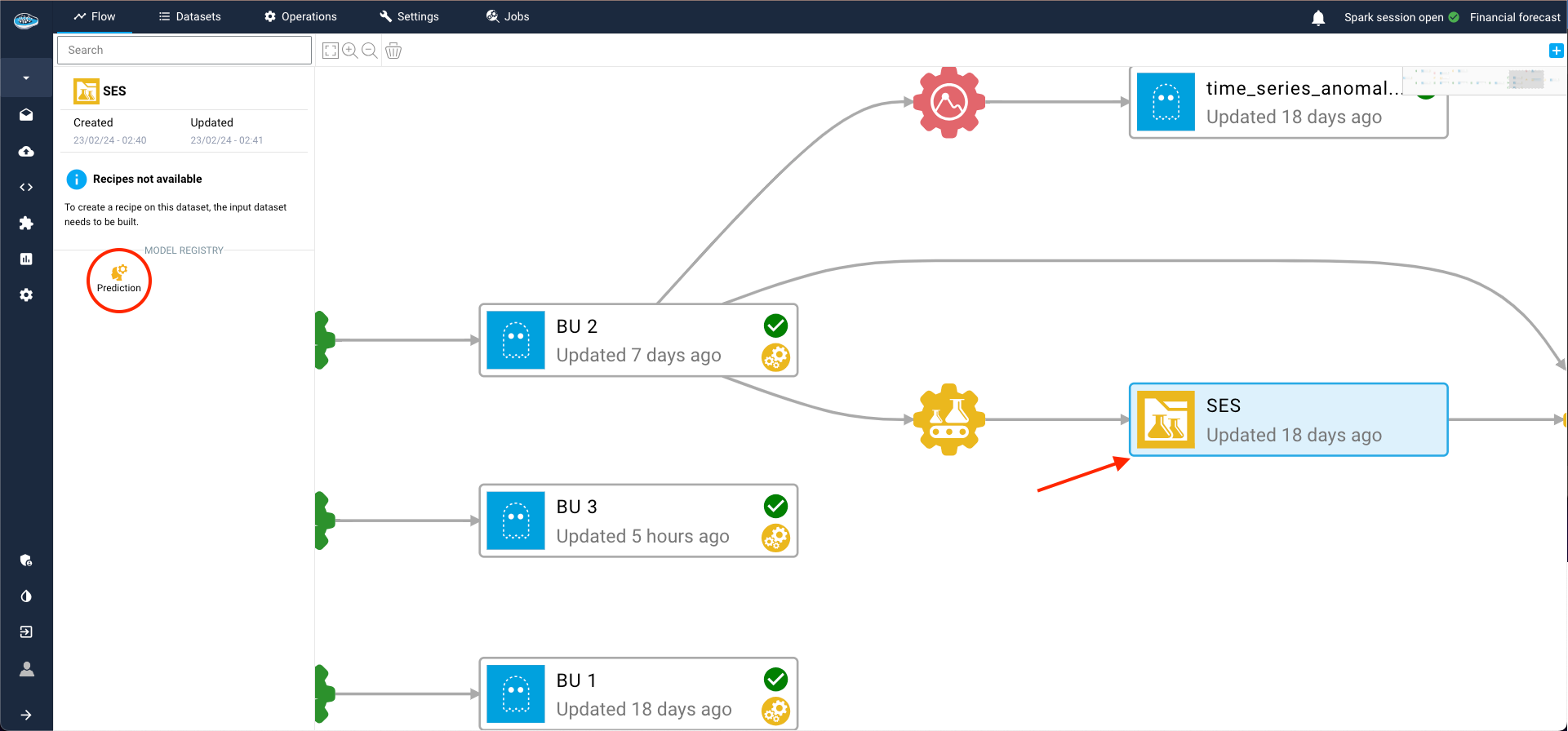
Task: Switch to the Datasets tab
Action: click(x=189, y=17)
